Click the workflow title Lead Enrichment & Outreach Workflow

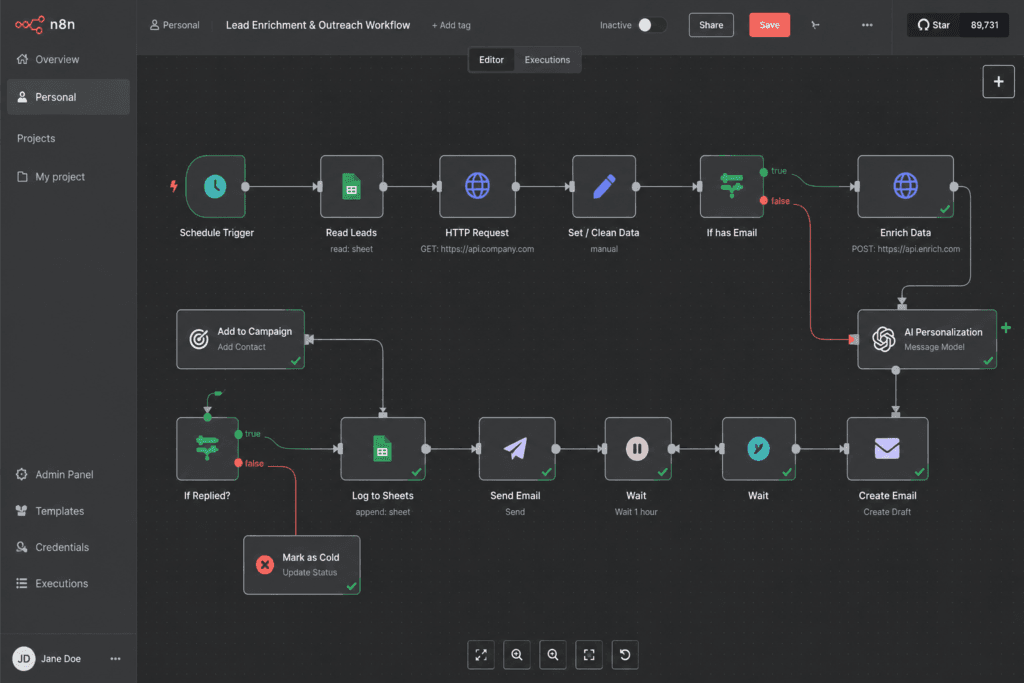click(x=318, y=25)
